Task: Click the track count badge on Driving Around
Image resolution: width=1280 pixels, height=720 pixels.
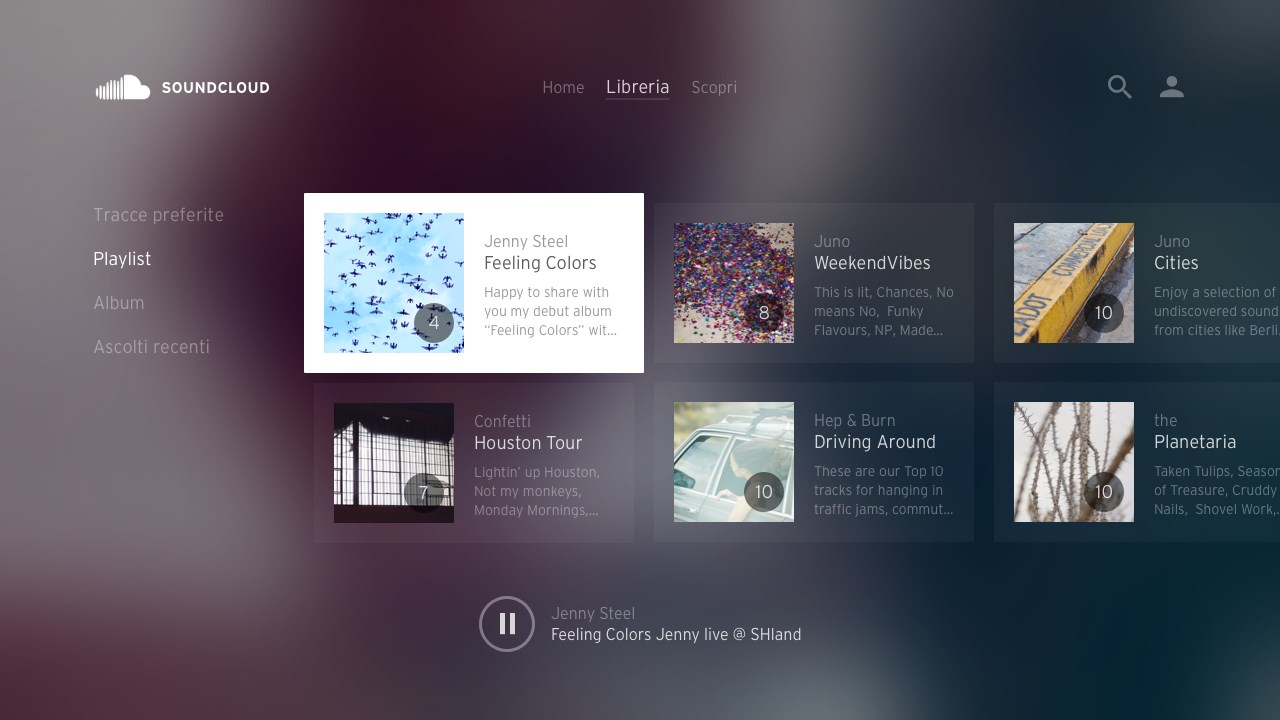Action: click(x=764, y=492)
